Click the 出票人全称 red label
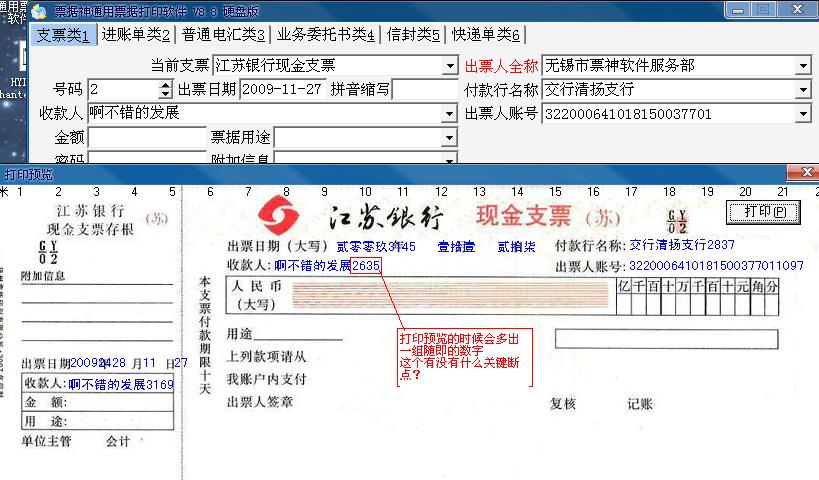The width and height of the screenshot is (819, 480). click(501, 66)
